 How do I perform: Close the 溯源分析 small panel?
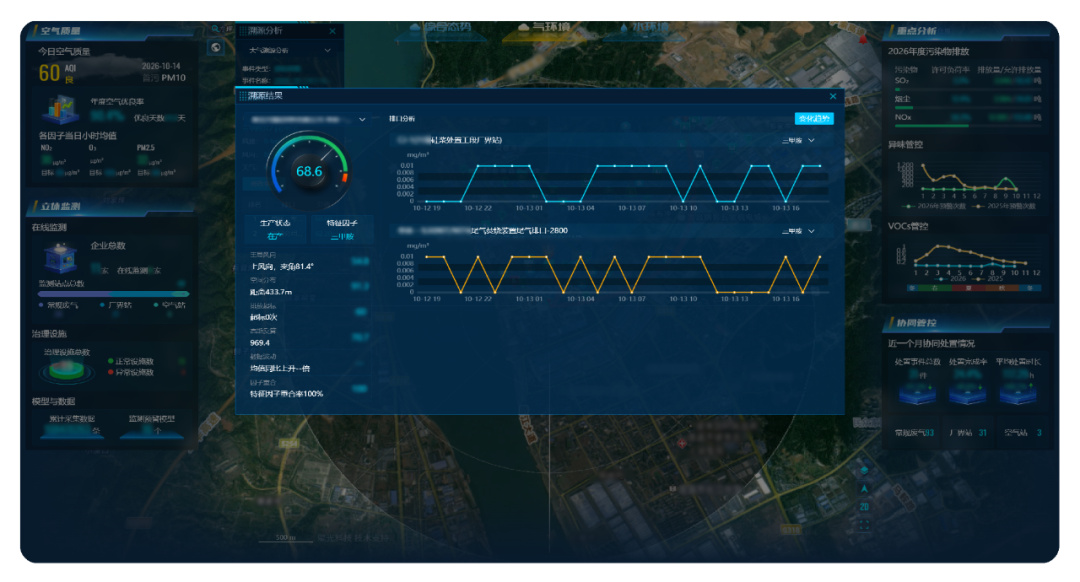333,31
